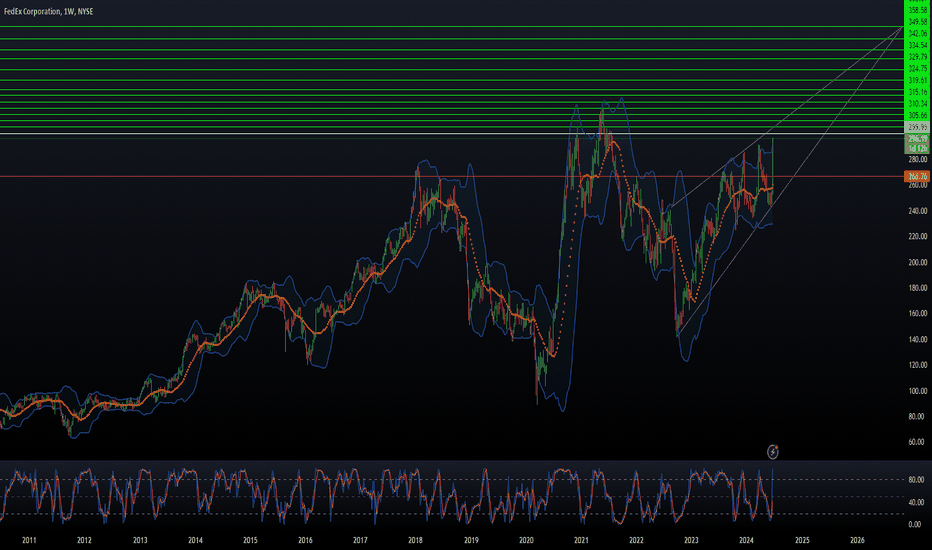The width and height of the screenshot is (932, 550).
Task: Click the FedEx Corporation, 1W, NYSE chart title
Action: pos(48,11)
